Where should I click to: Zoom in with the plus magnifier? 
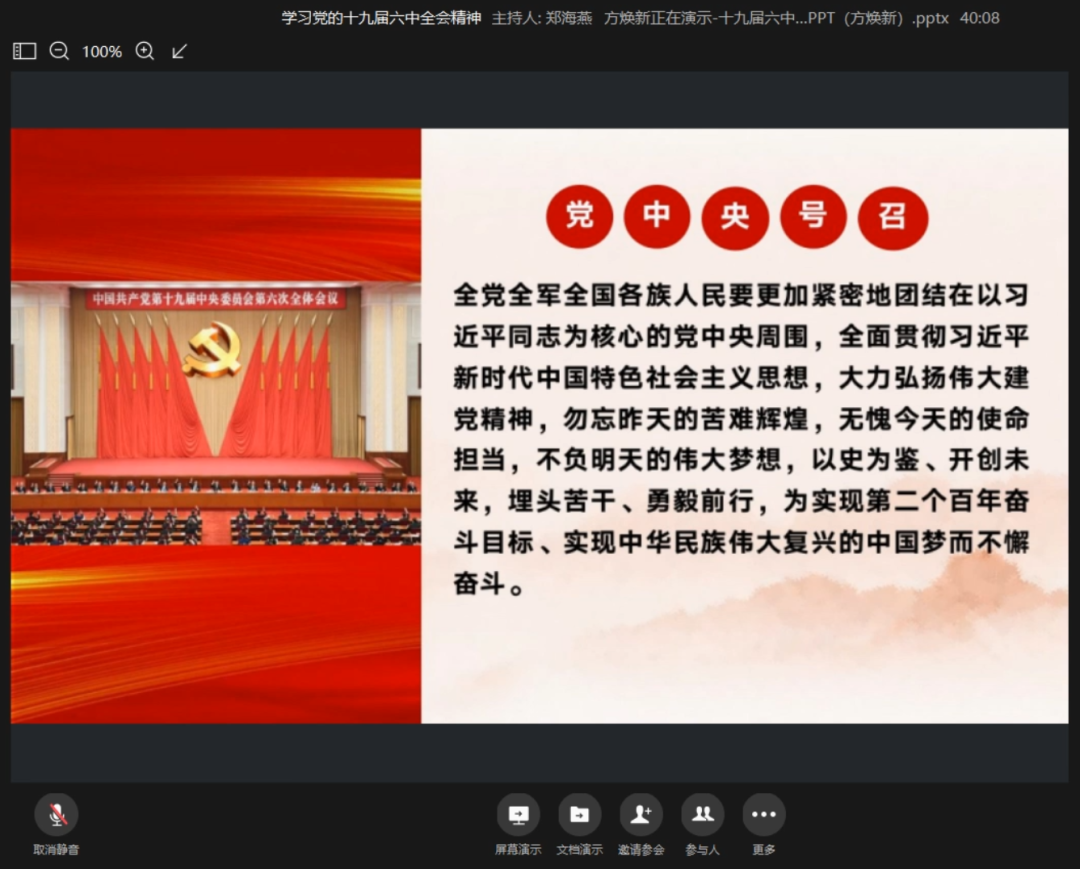[145, 51]
